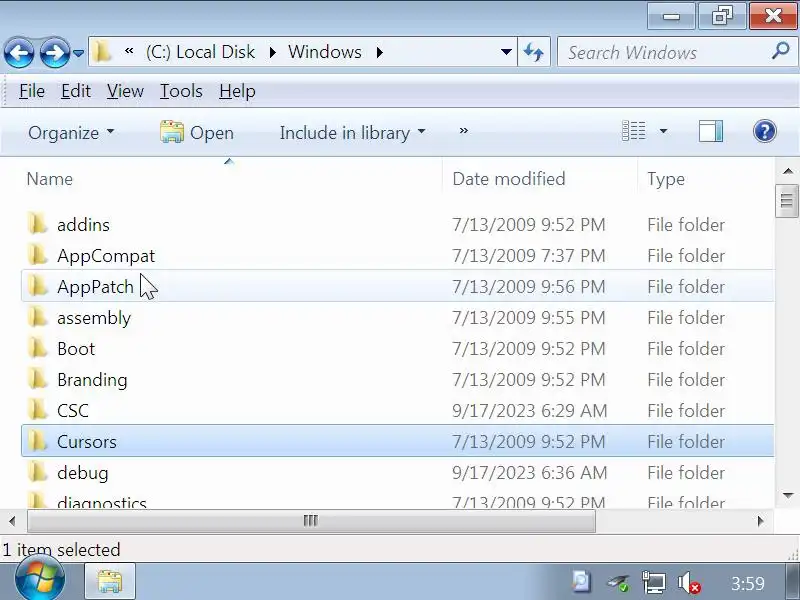Viewport: 800px width, 600px height.
Task: Show hidden path levels via double chevron
Action: coord(129,51)
